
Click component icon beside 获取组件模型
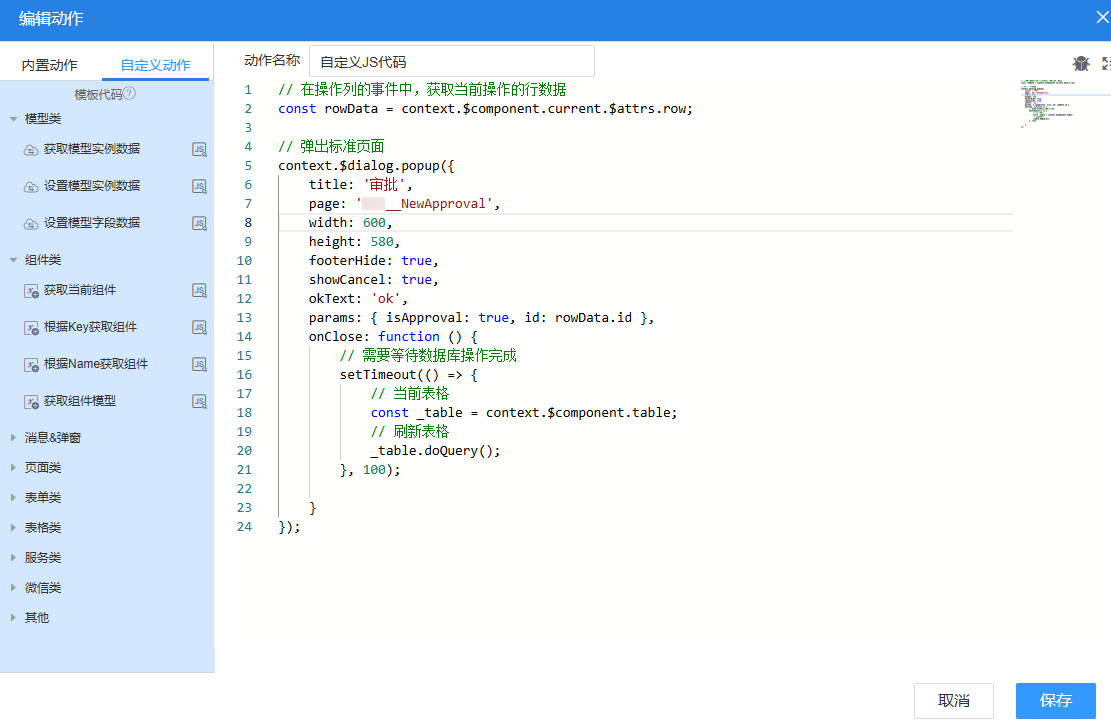(31, 401)
